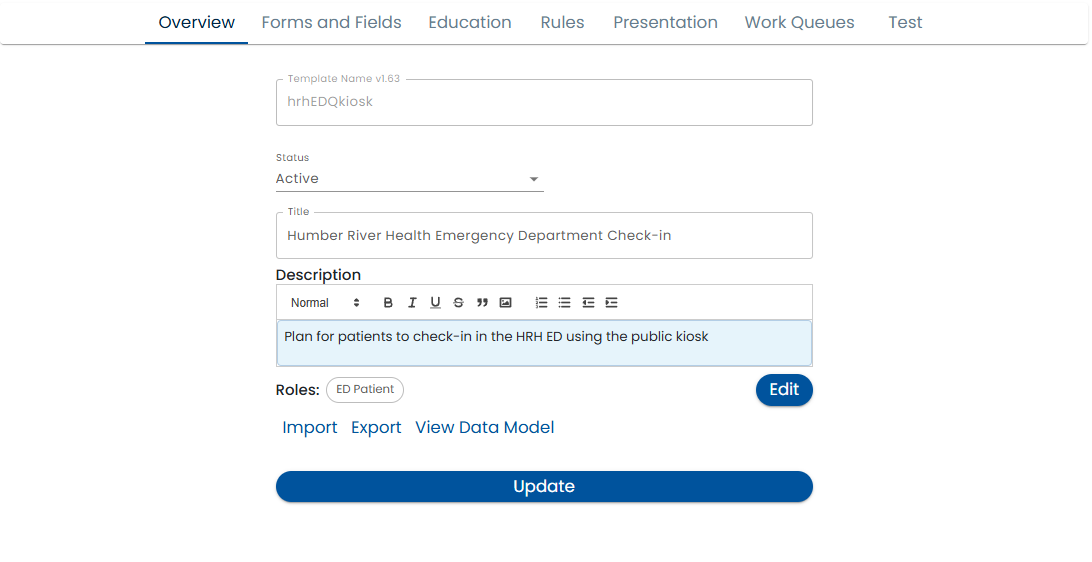
Task: Start a numbered list in description
Action: [541, 303]
